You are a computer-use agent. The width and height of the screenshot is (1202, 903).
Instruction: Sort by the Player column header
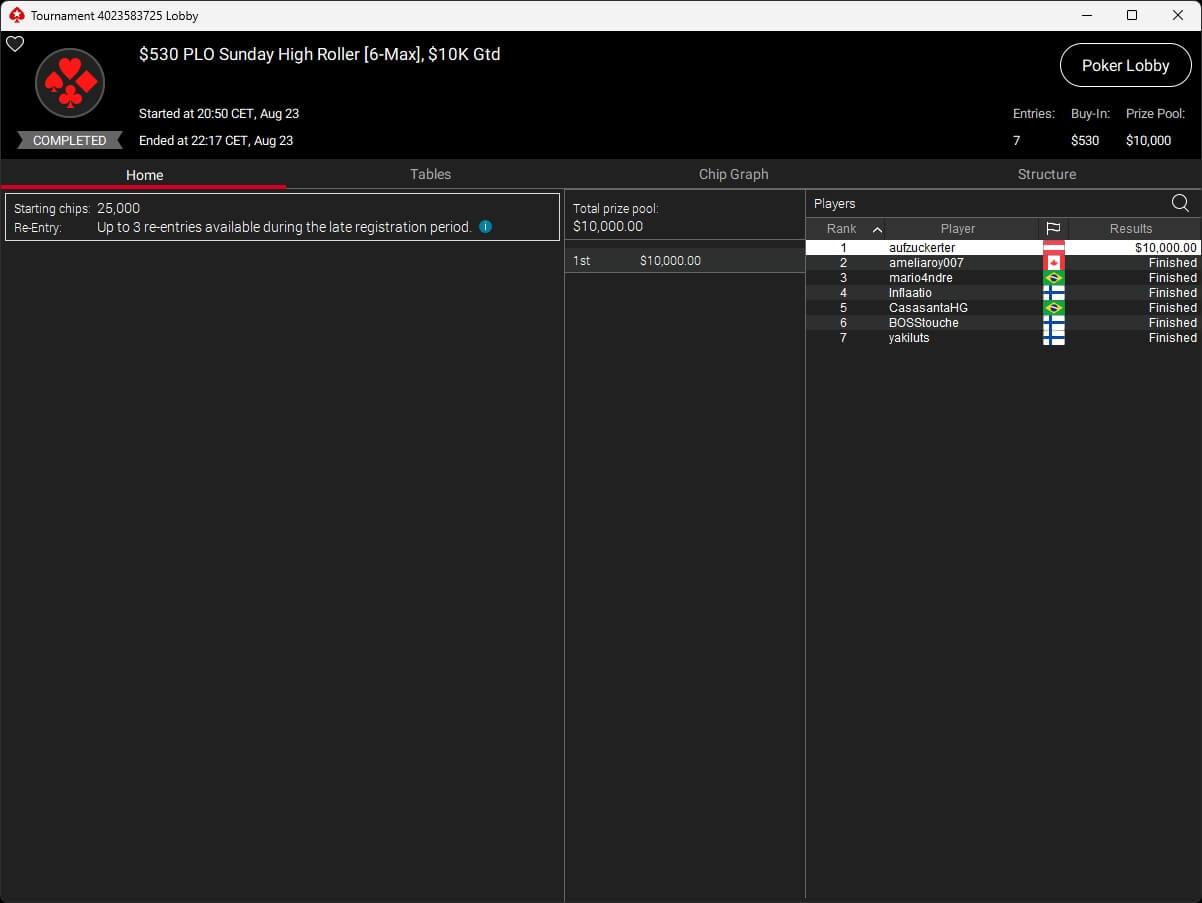[x=957, y=228]
